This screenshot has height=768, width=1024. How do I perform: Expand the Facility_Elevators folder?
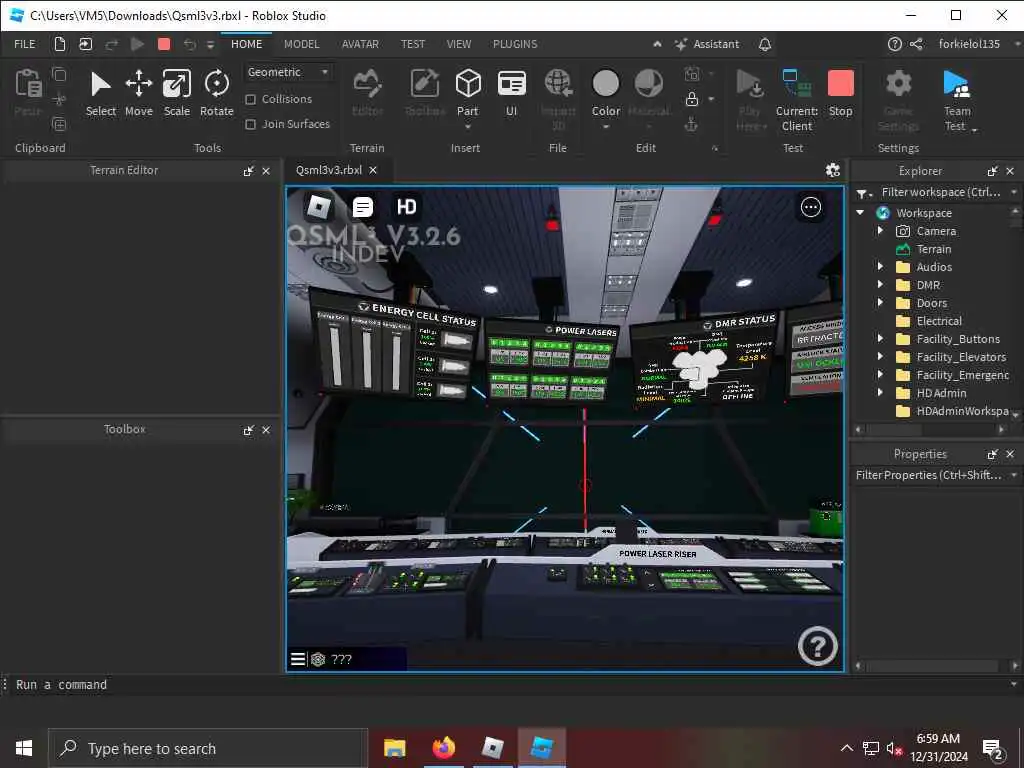(x=880, y=357)
